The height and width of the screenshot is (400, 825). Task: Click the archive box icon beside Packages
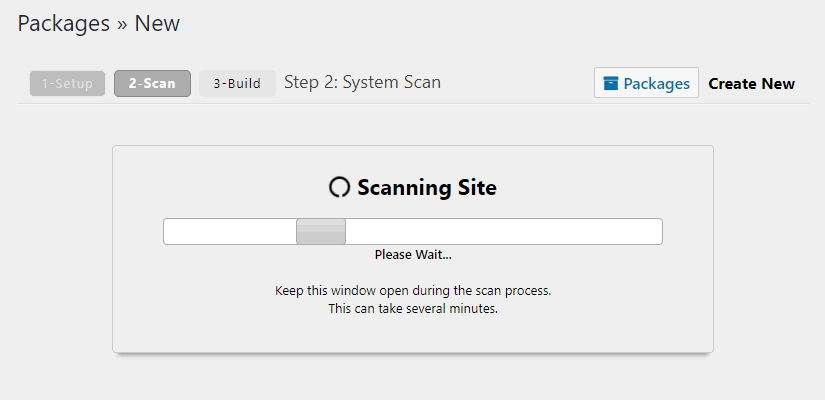tap(611, 83)
